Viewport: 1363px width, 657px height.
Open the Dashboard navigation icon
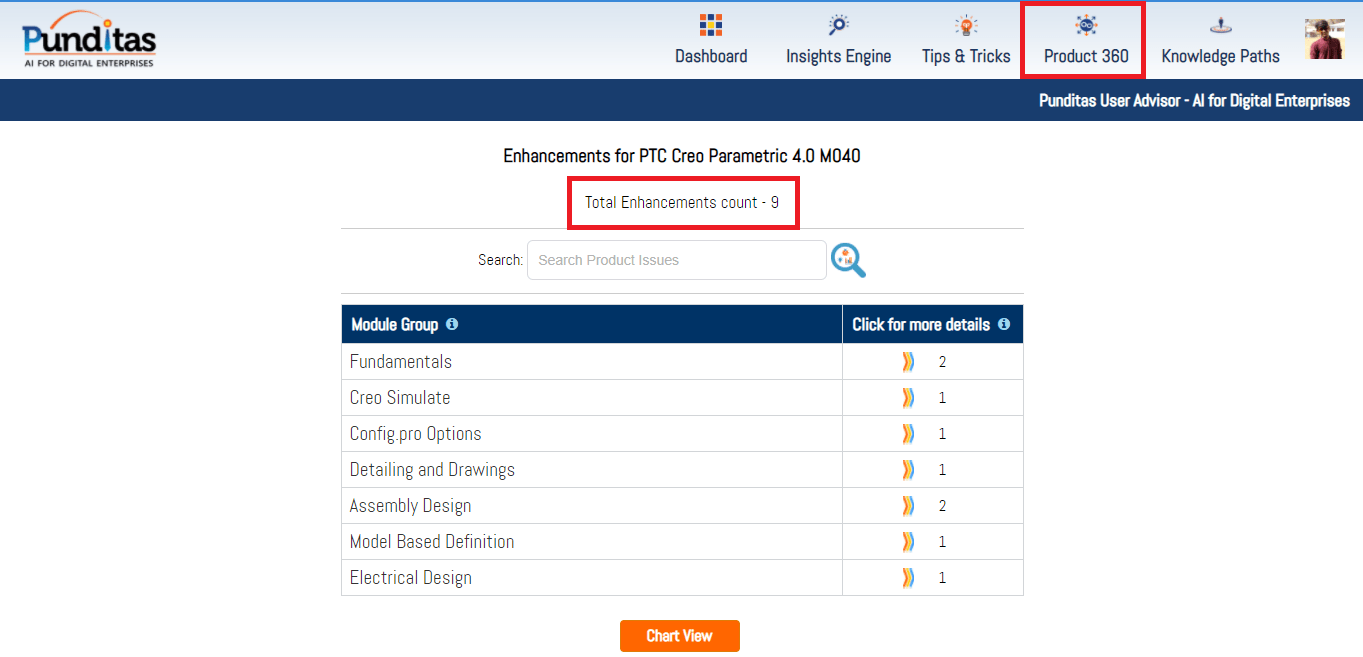click(711, 26)
